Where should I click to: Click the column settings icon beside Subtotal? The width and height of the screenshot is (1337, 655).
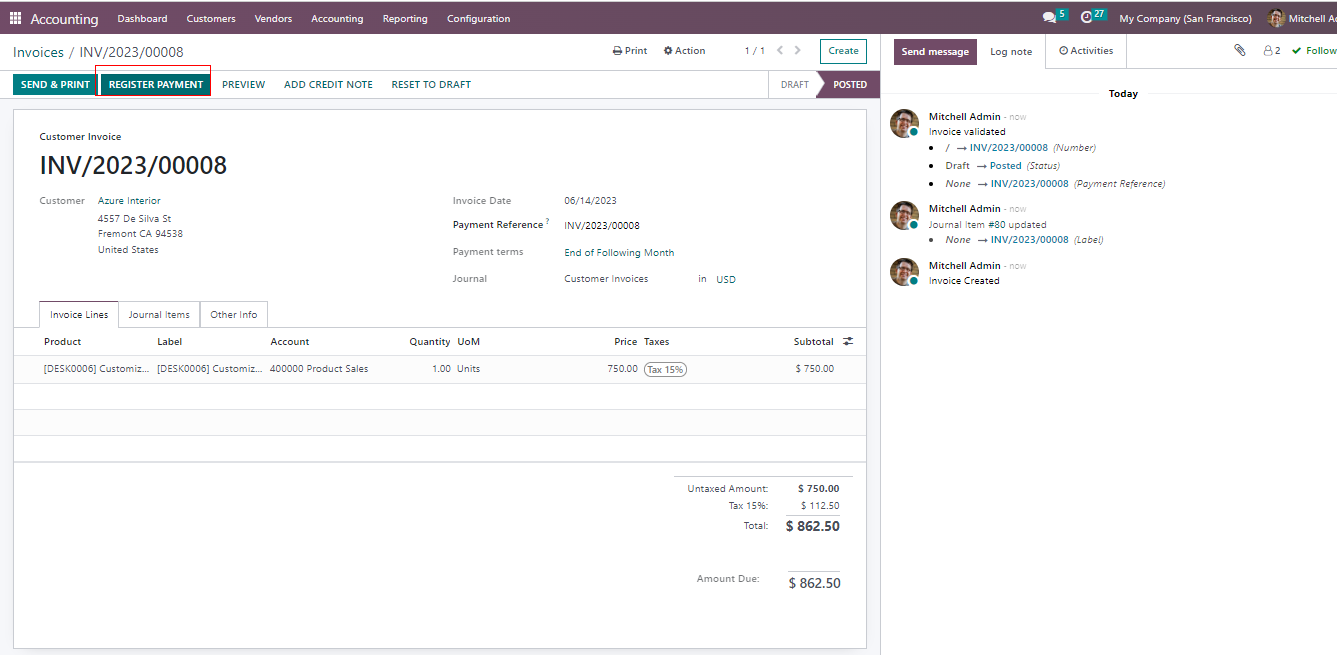tap(848, 342)
